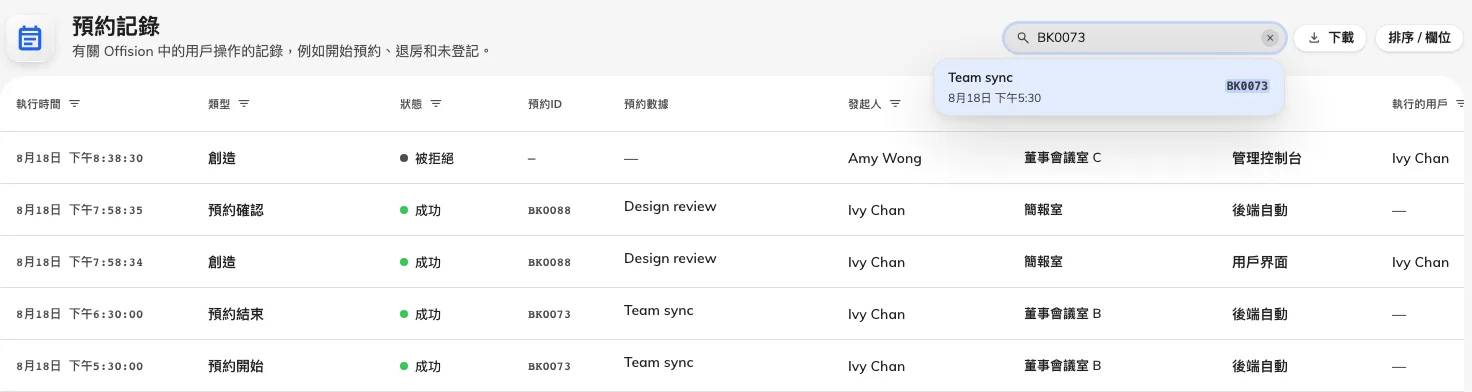Click the initiator Amy Wong
The width and height of the screenshot is (1472, 392).
click(x=885, y=158)
